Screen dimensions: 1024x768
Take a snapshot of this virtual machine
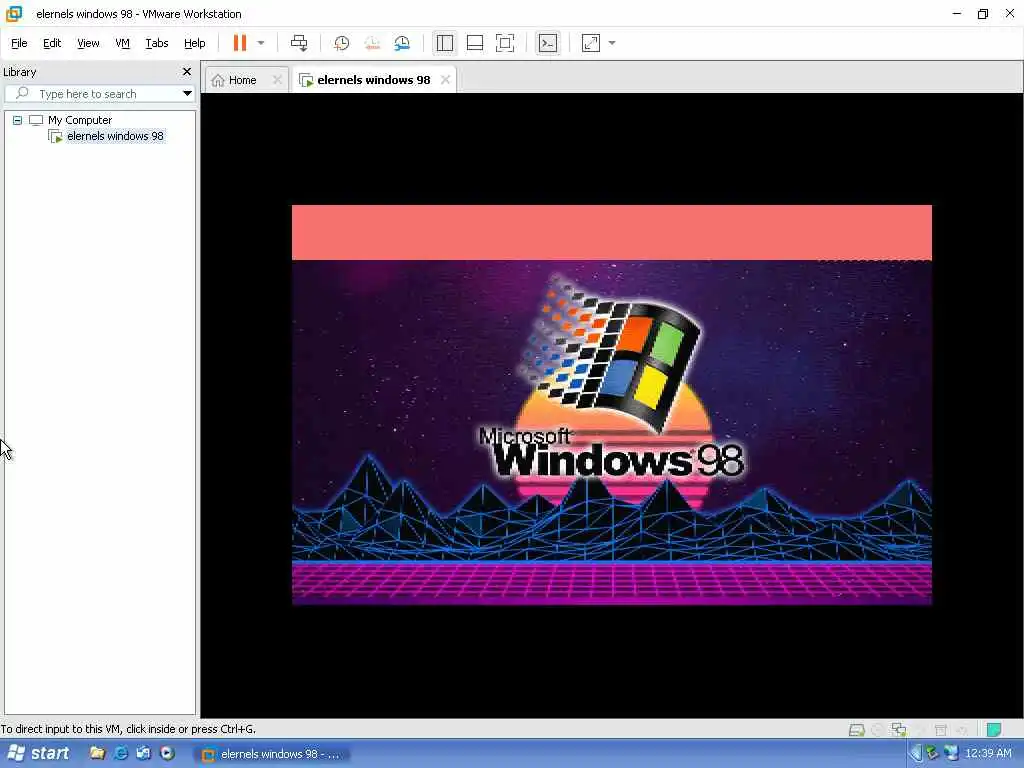click(341, 43)
